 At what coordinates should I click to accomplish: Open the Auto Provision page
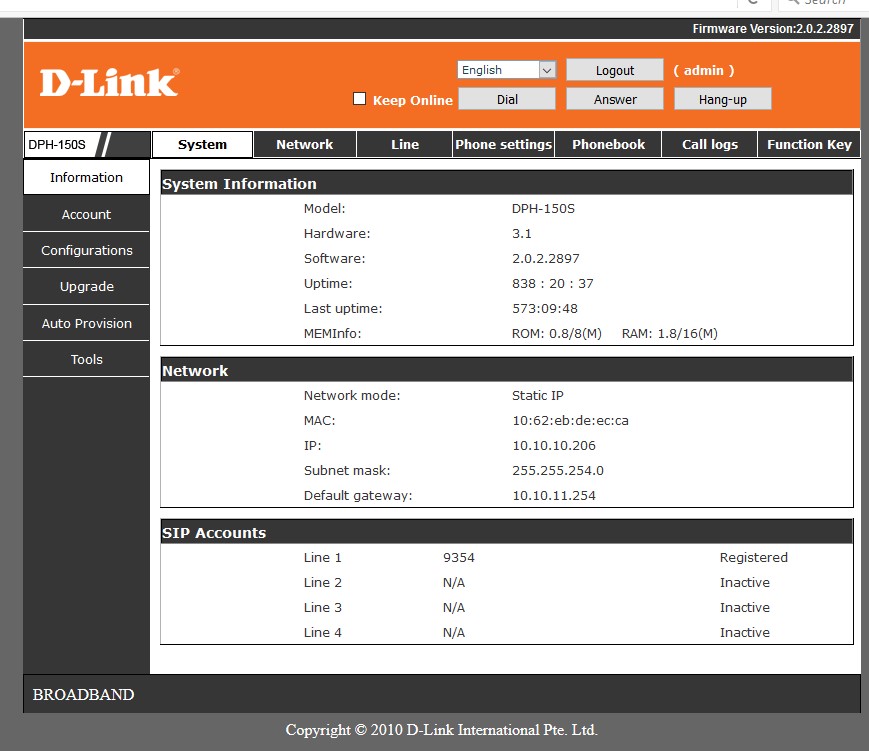point(87,324)
